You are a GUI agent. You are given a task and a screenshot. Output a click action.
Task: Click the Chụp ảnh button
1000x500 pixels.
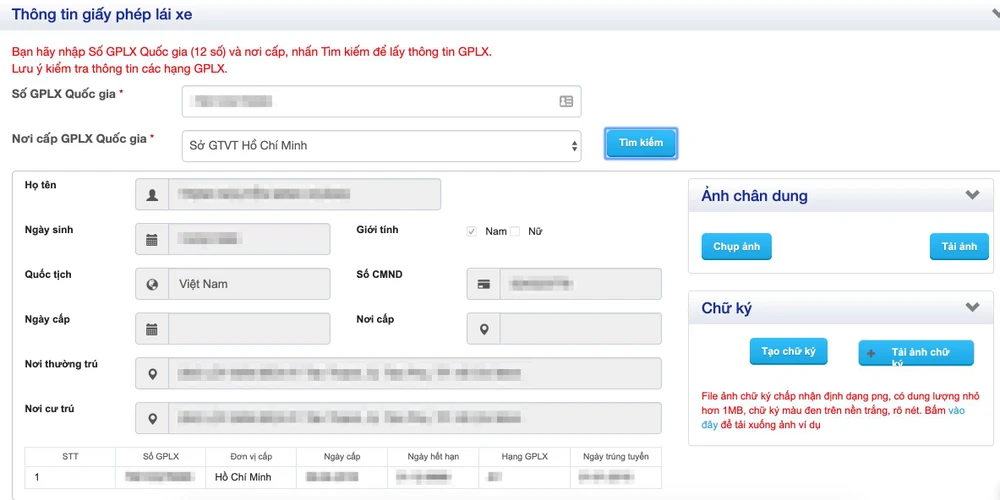point(737,247)
